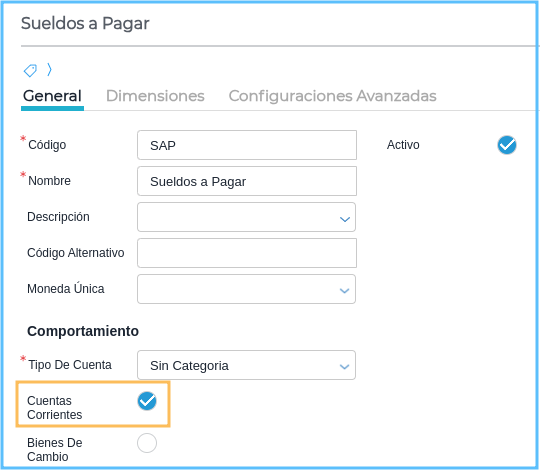
Task: Toggle the Activo checkbox
Action: tap(507, 145)
